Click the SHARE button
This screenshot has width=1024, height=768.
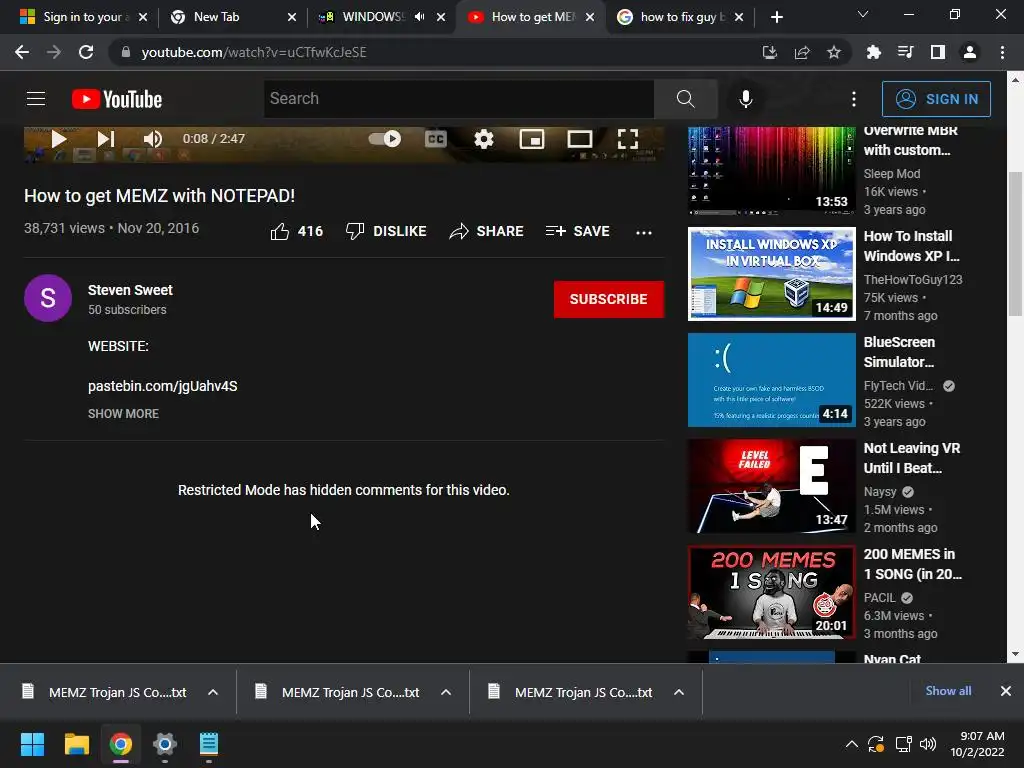pos(487,231)
